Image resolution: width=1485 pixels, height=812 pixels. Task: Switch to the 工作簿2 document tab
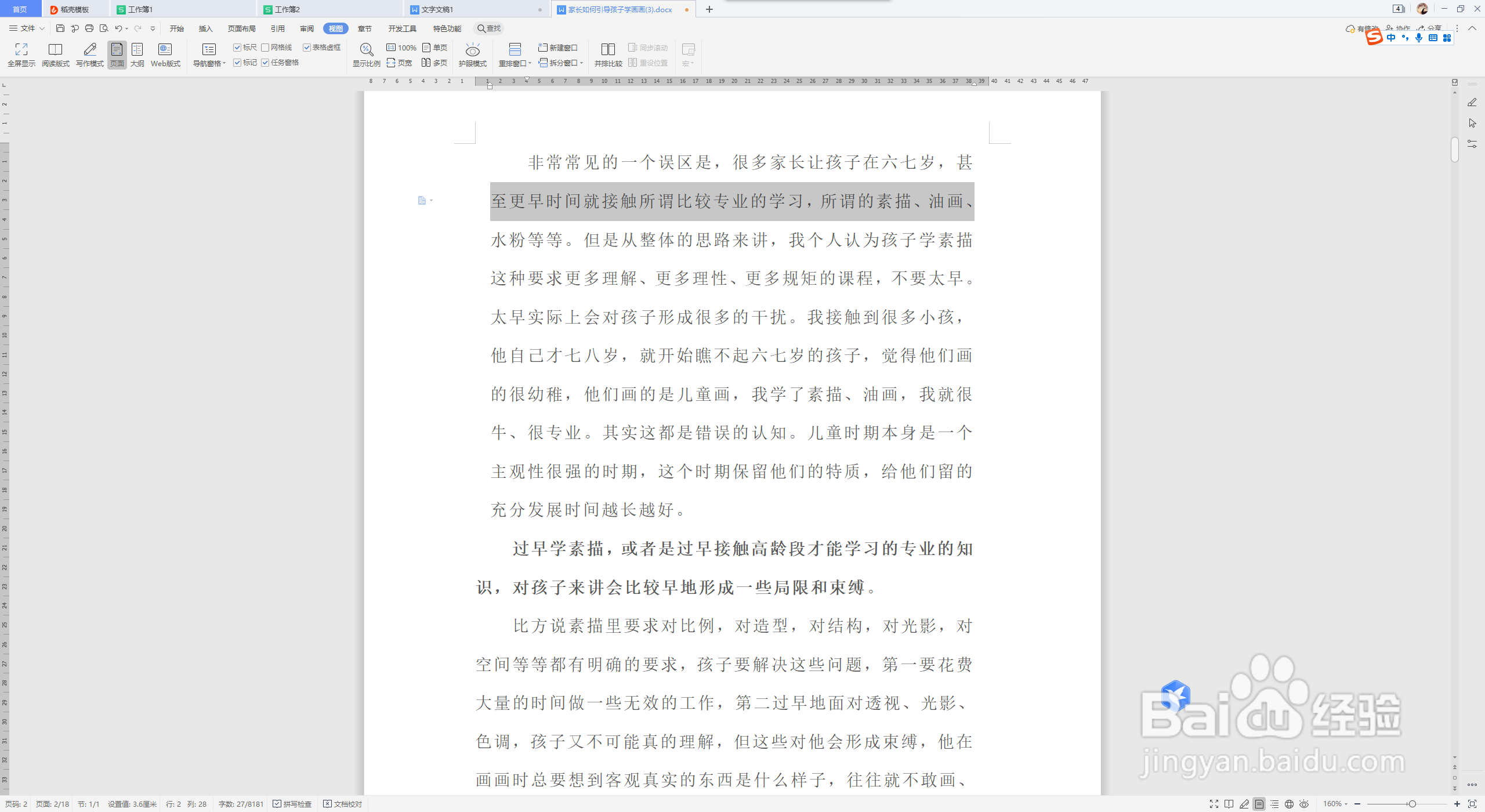pyautogui.click(x=287, y=9)
